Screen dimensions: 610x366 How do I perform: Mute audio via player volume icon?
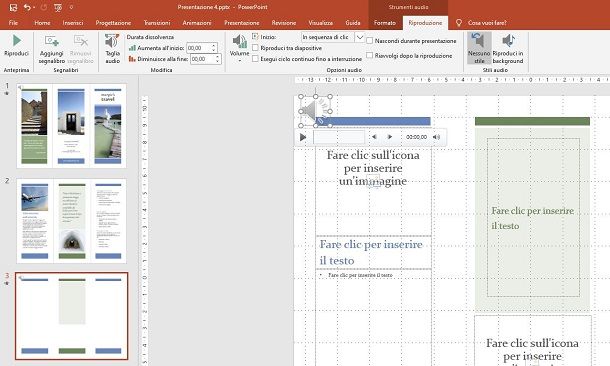[x=436, y=137]
